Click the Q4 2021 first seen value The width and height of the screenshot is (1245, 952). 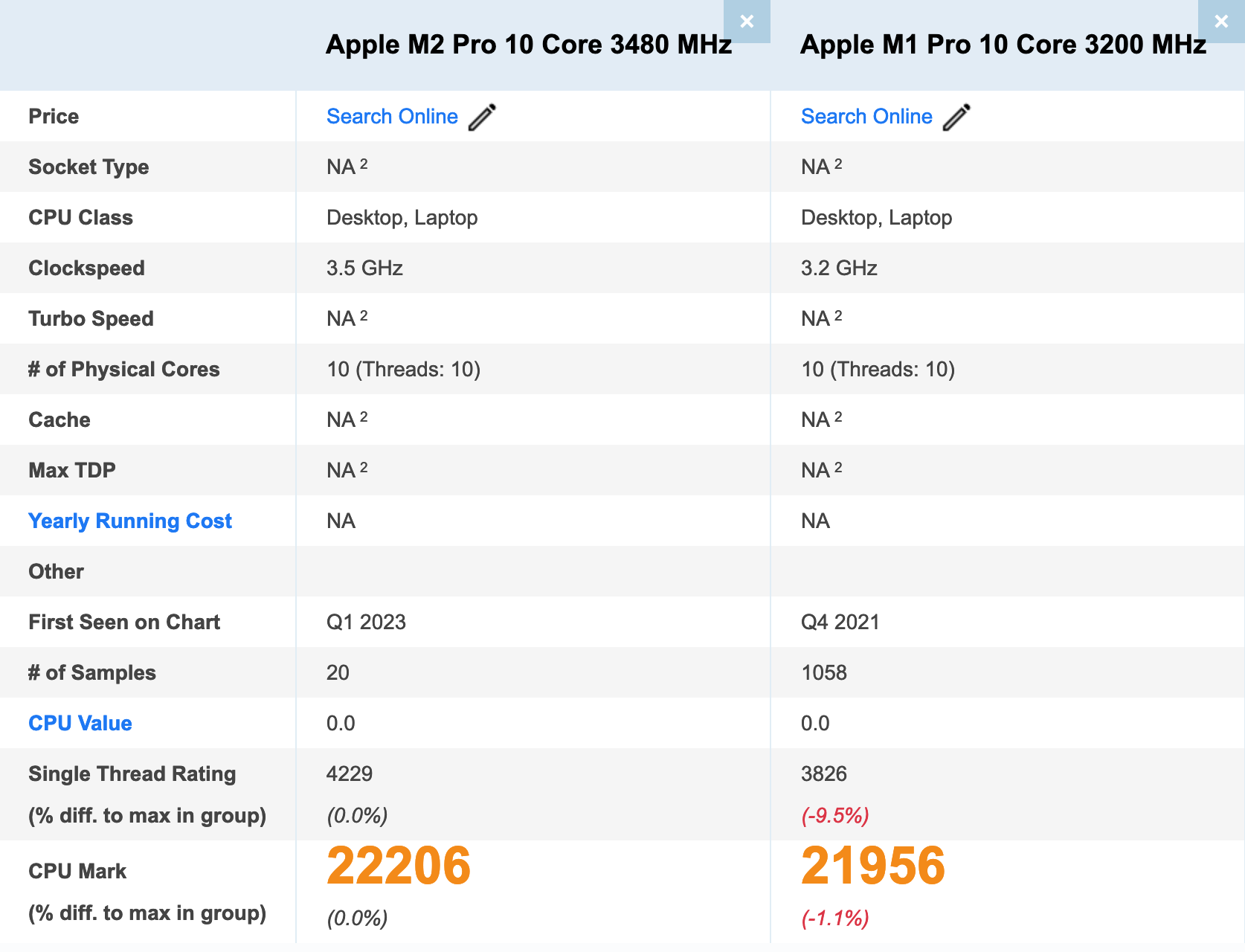click(x=840, y=623)
